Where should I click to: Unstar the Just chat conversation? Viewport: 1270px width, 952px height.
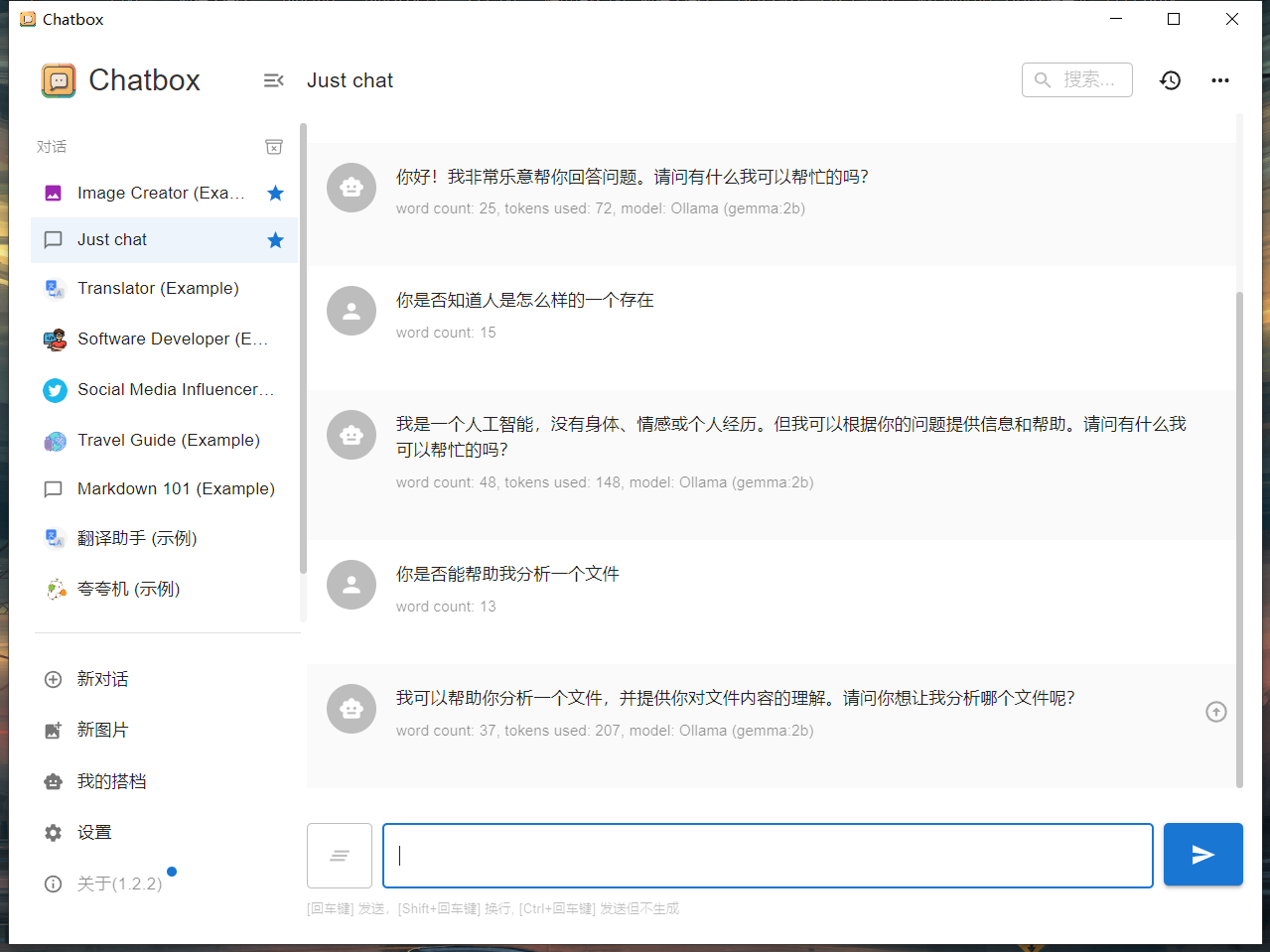[276, 240]
